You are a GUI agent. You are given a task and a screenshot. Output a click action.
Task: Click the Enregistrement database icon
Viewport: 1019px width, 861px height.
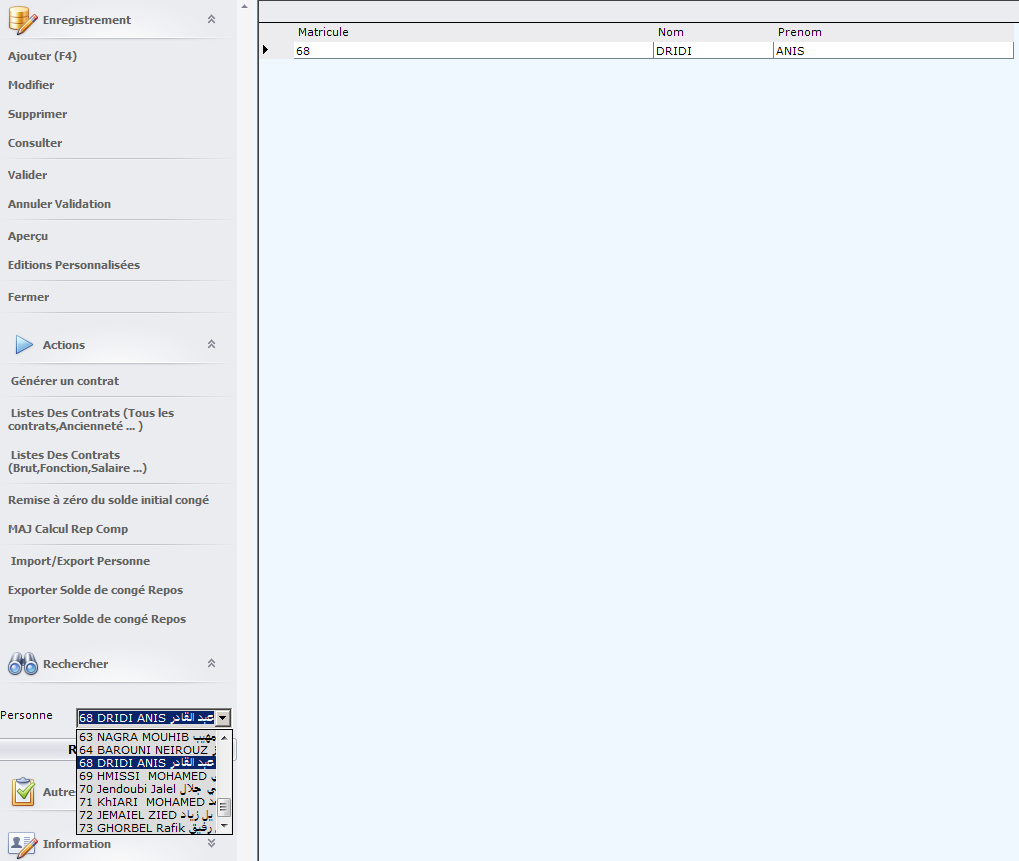click(x=23, y=20)
